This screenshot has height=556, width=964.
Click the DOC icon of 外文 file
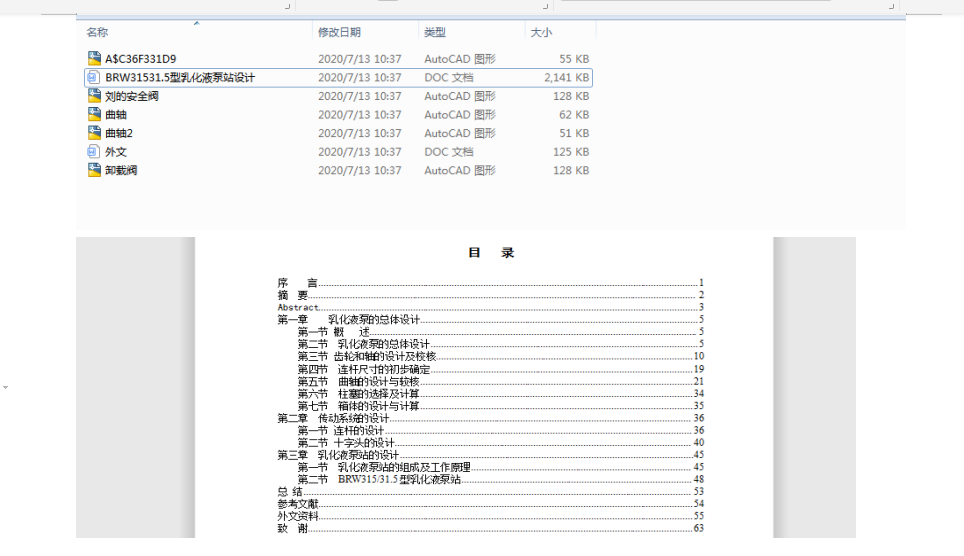coord(93,151)
